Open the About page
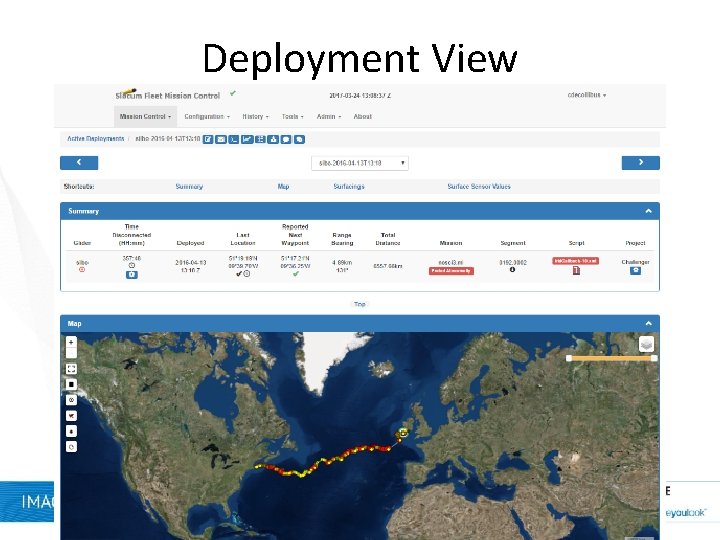The image size is (720, 540). (362, 117)
